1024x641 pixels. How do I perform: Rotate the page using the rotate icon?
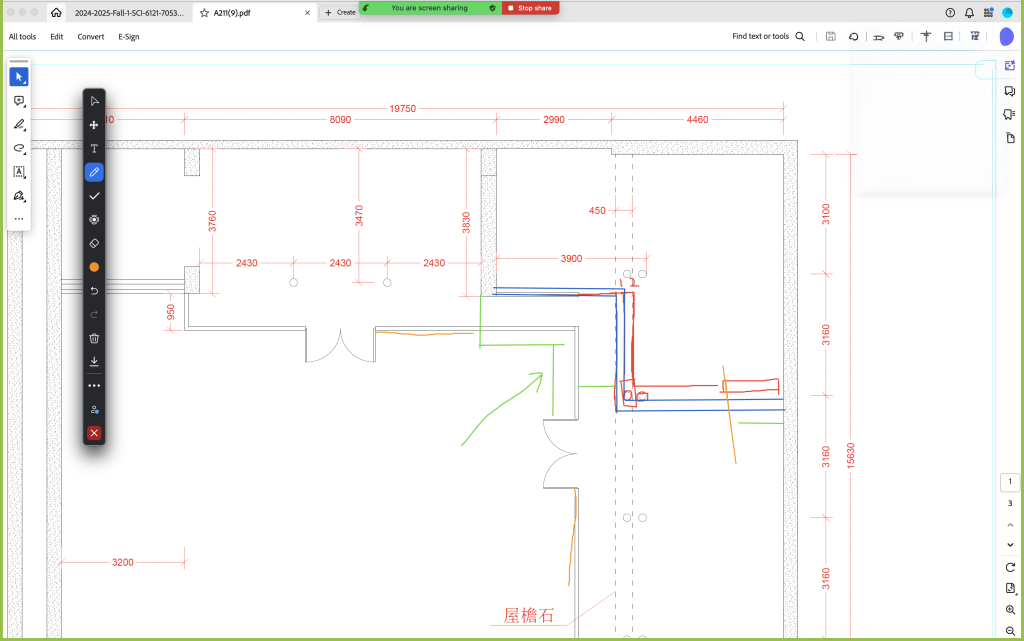[1010, 567]
